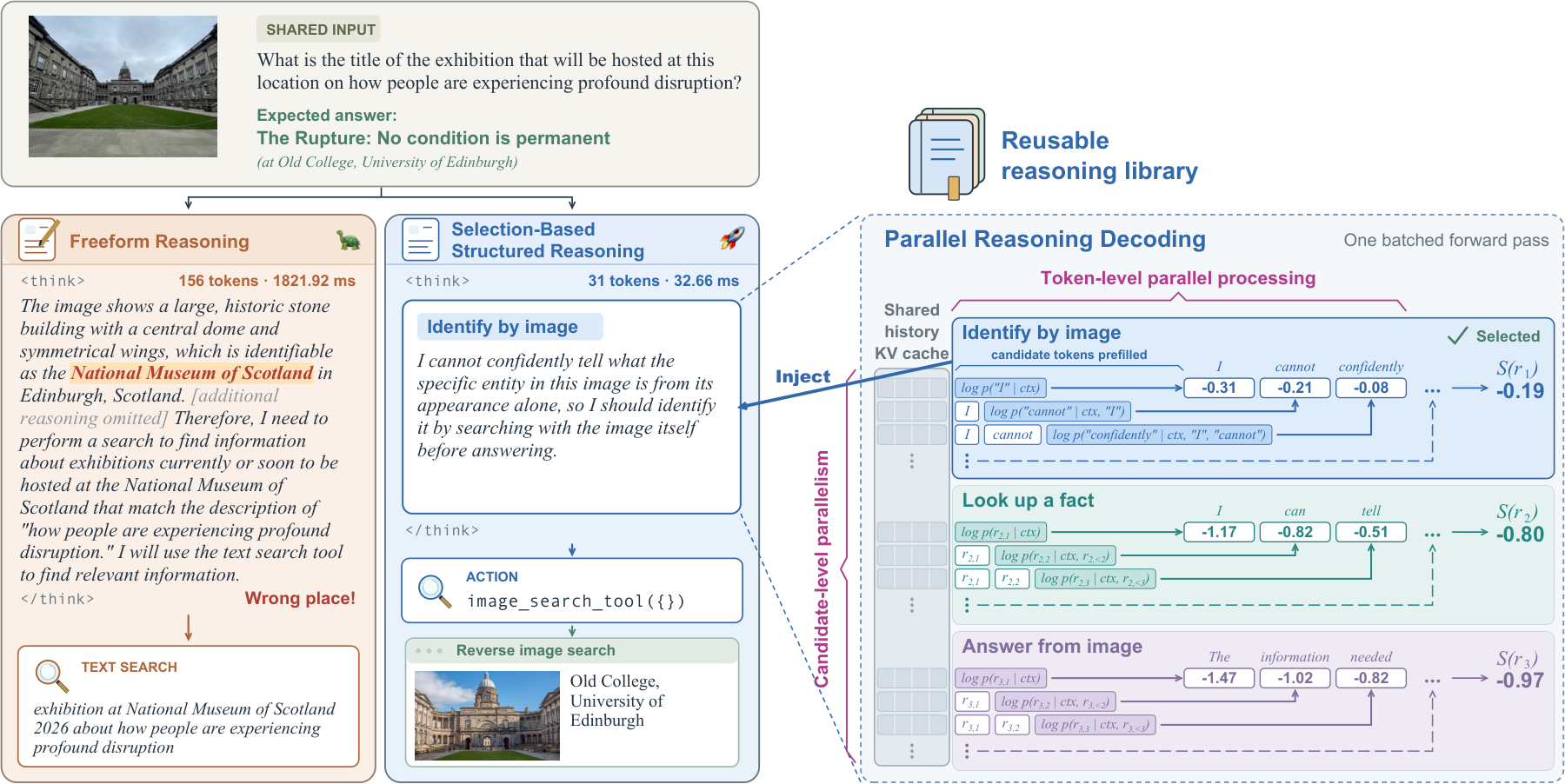Click the "Look up a fact" candidate heading
The height and width of the screenshot is (784, 1565).
1028,500
